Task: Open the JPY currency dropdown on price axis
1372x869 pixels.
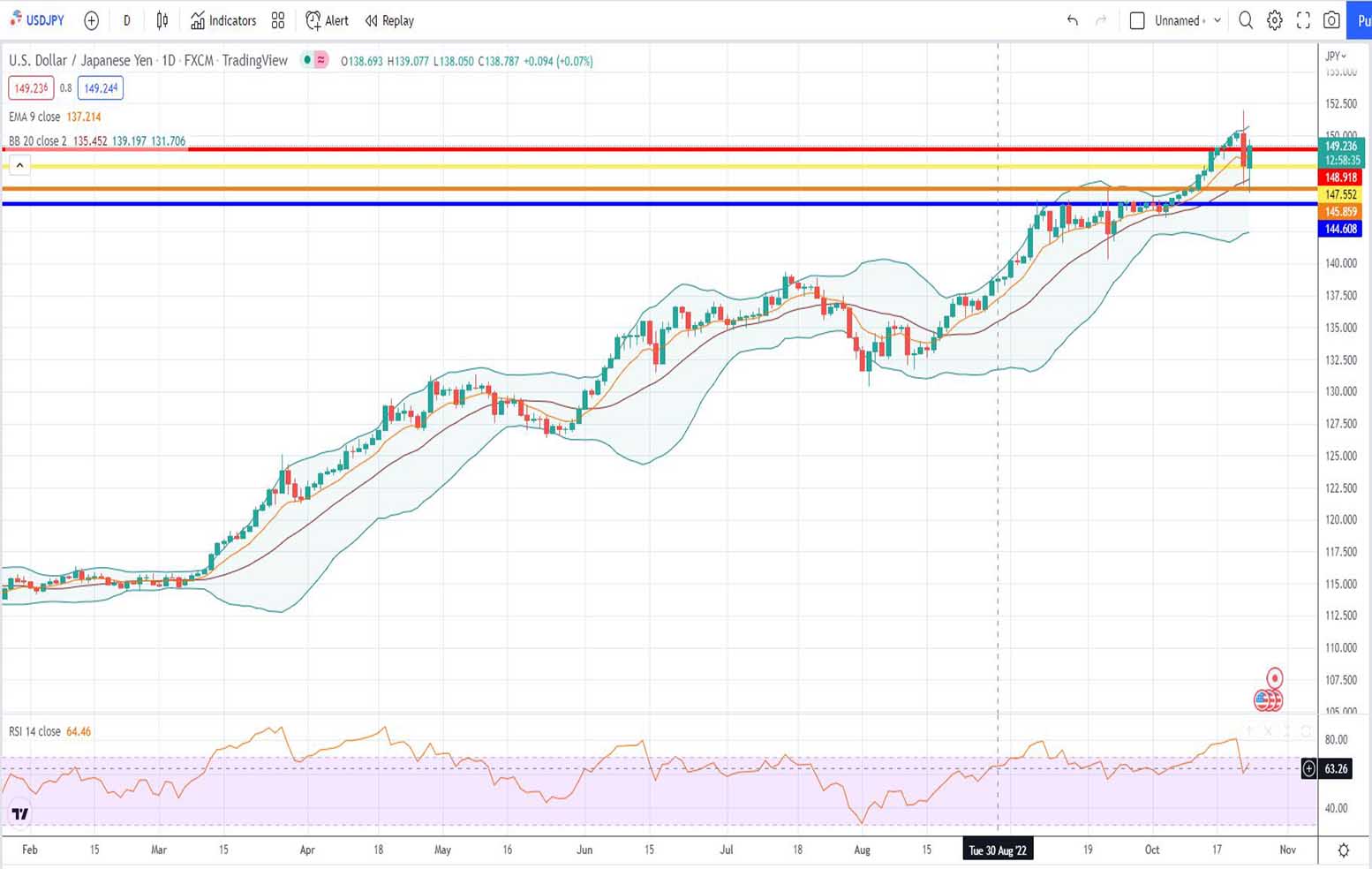Action: 1336,56
